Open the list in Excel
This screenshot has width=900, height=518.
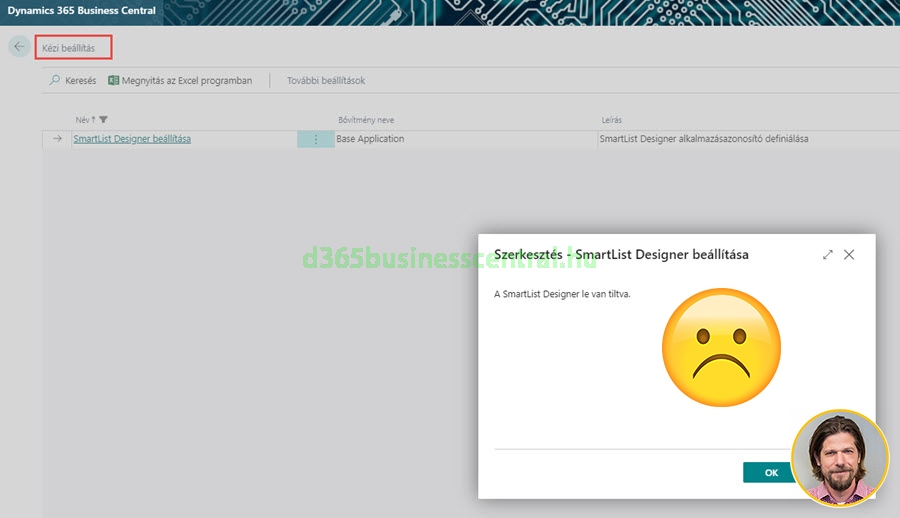click(181, 80)
